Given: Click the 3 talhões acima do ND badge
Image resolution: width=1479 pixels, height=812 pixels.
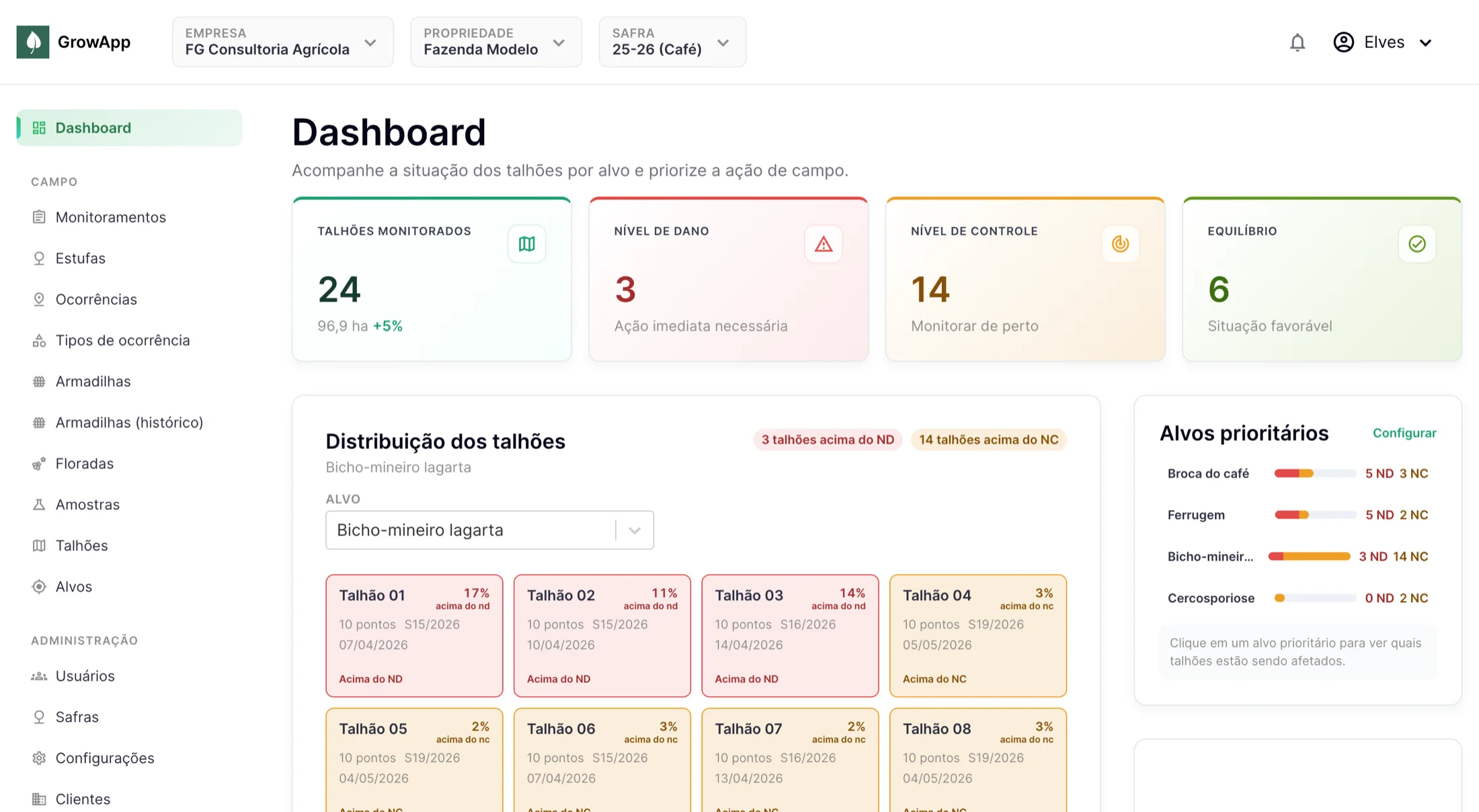Looking at the screenshot, I should (x=828, y=440).
